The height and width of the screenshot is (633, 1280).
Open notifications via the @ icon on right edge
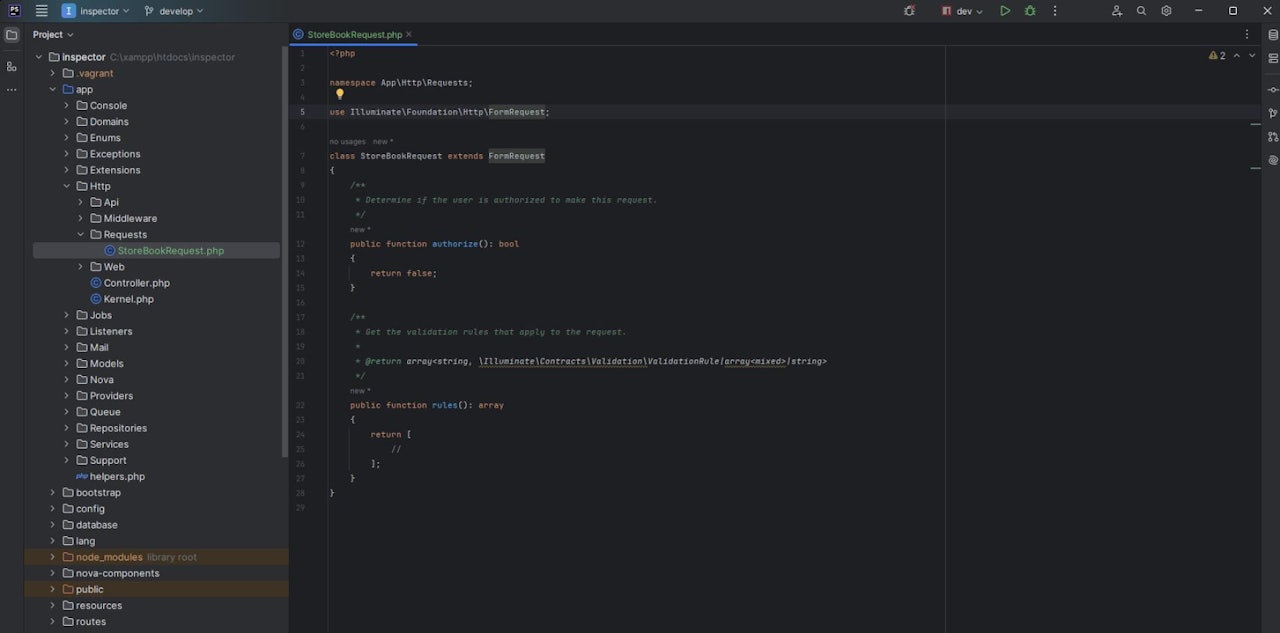pos(1272,159)
